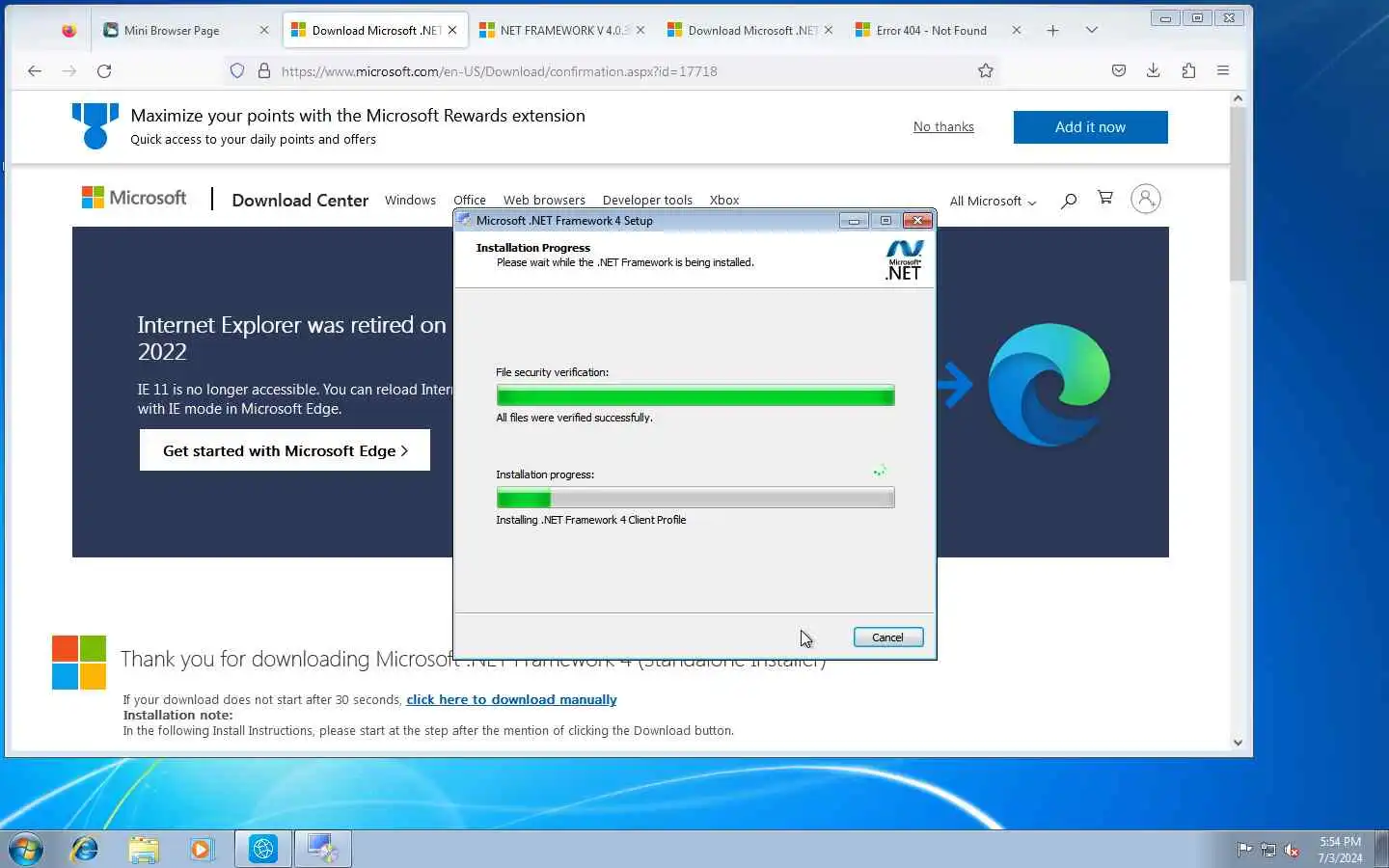Screen dimensions: 1389x868
Task: Click the Installation progress bar
Action: point(694,498)
